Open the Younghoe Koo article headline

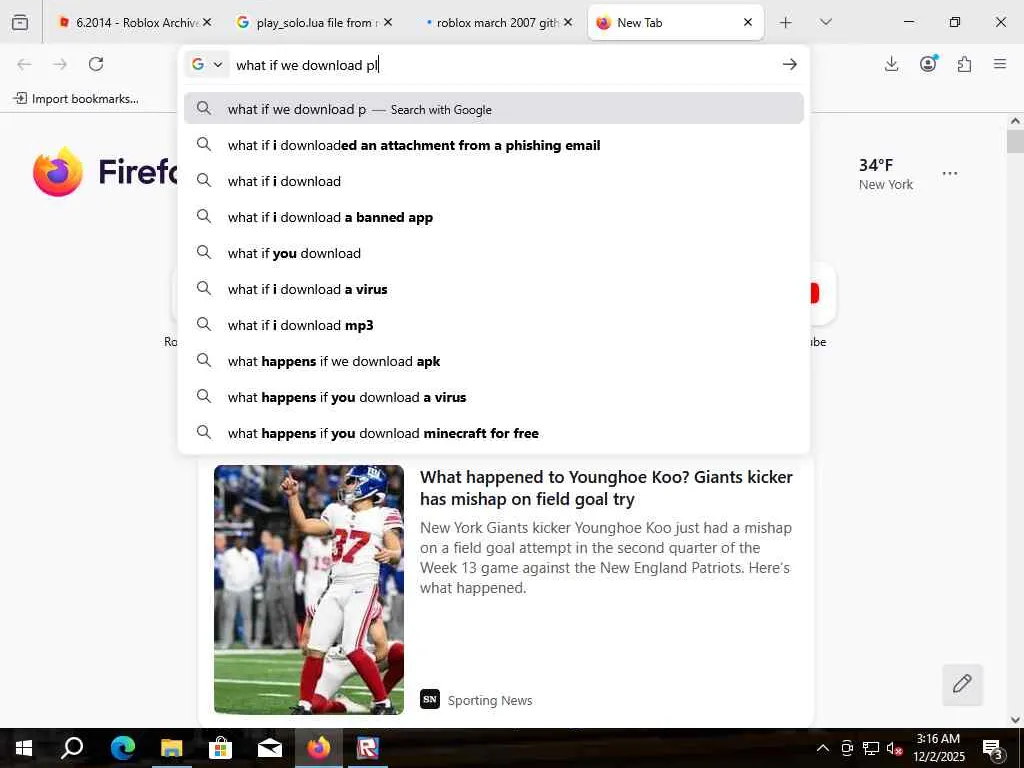click(x=606, y=488)
